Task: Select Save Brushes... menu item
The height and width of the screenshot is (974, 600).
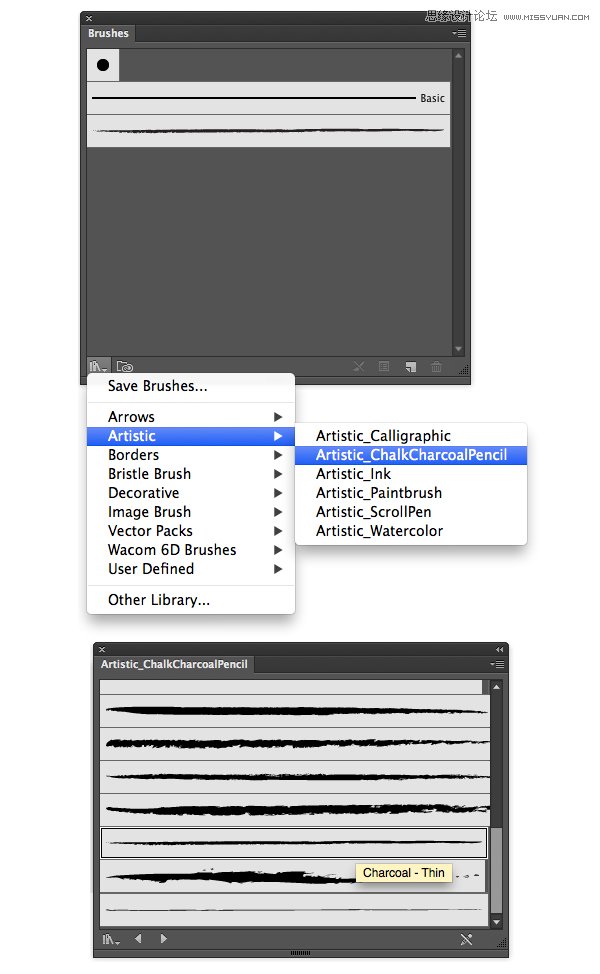Action: tap(158, 386)
